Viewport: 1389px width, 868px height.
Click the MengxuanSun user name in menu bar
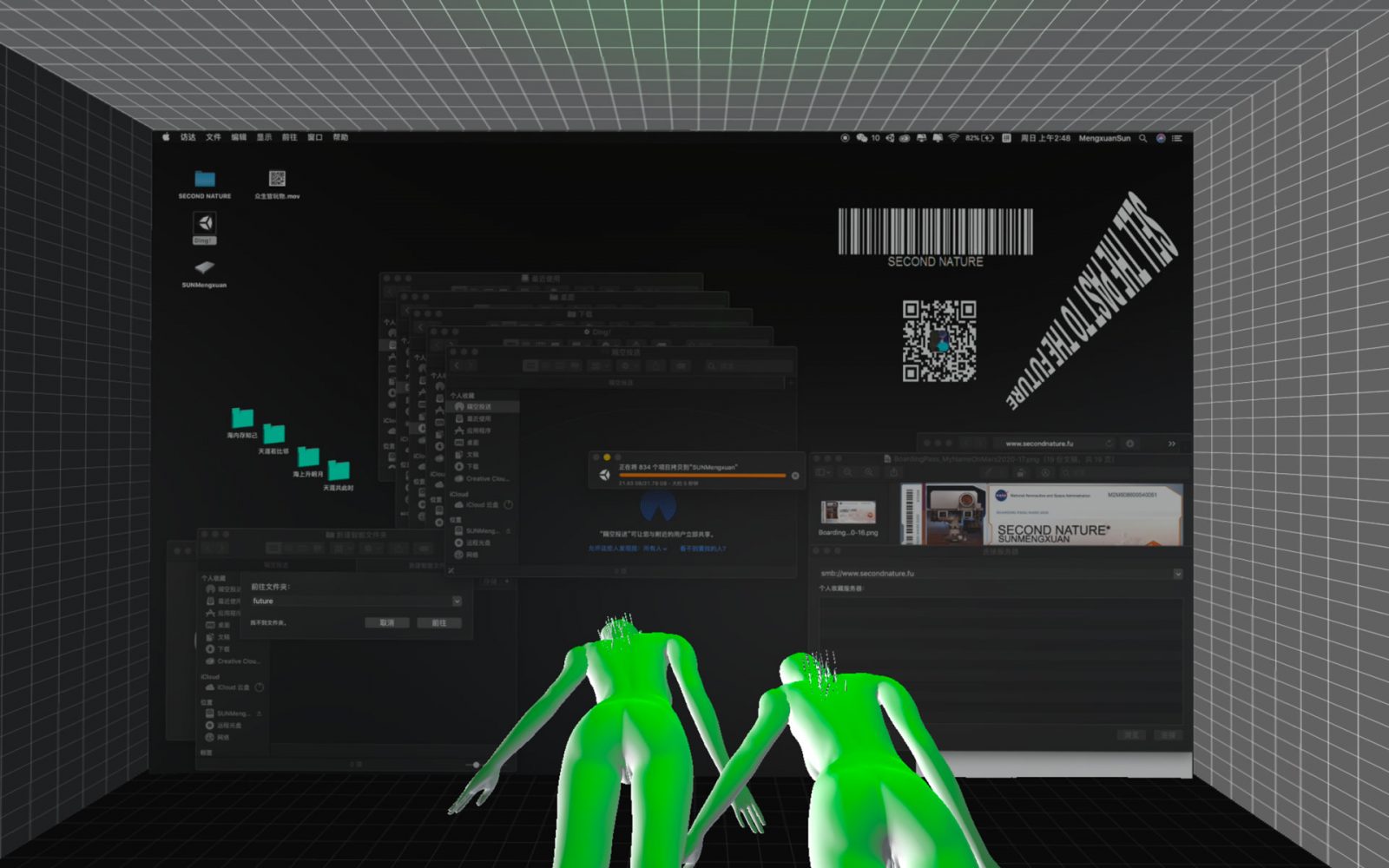pyautogui.click(x=1104, y=138)
